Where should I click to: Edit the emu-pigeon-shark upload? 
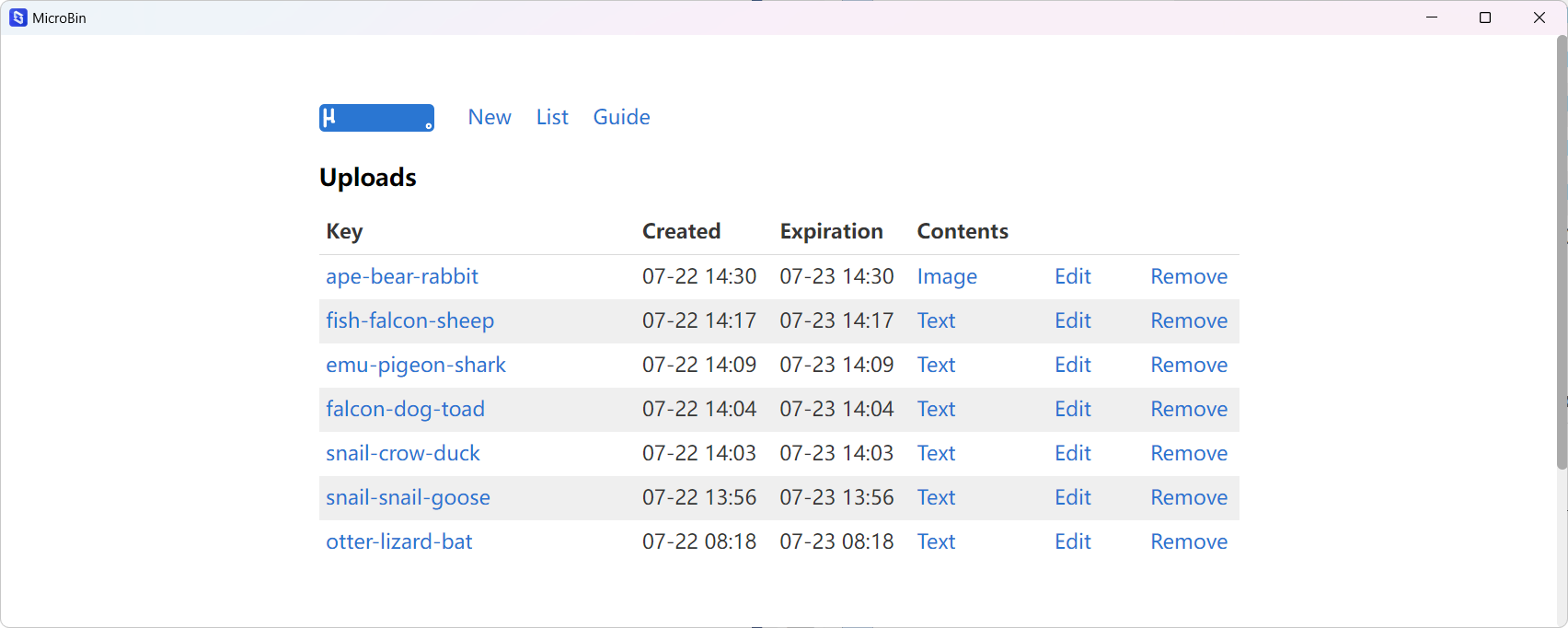pyautogui.click(x=1073, y=365)
